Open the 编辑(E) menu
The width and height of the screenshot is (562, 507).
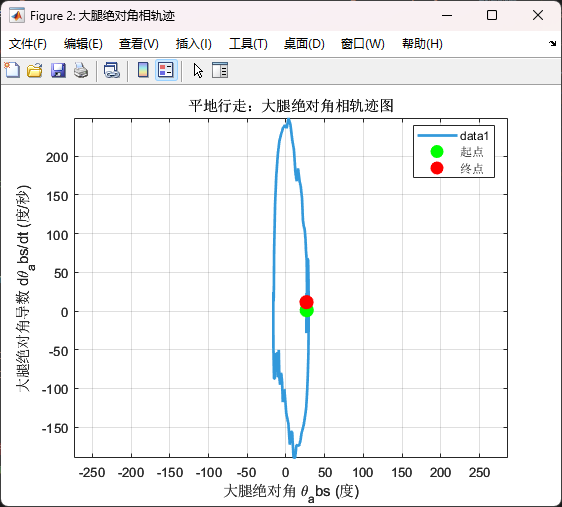point(83,44)
